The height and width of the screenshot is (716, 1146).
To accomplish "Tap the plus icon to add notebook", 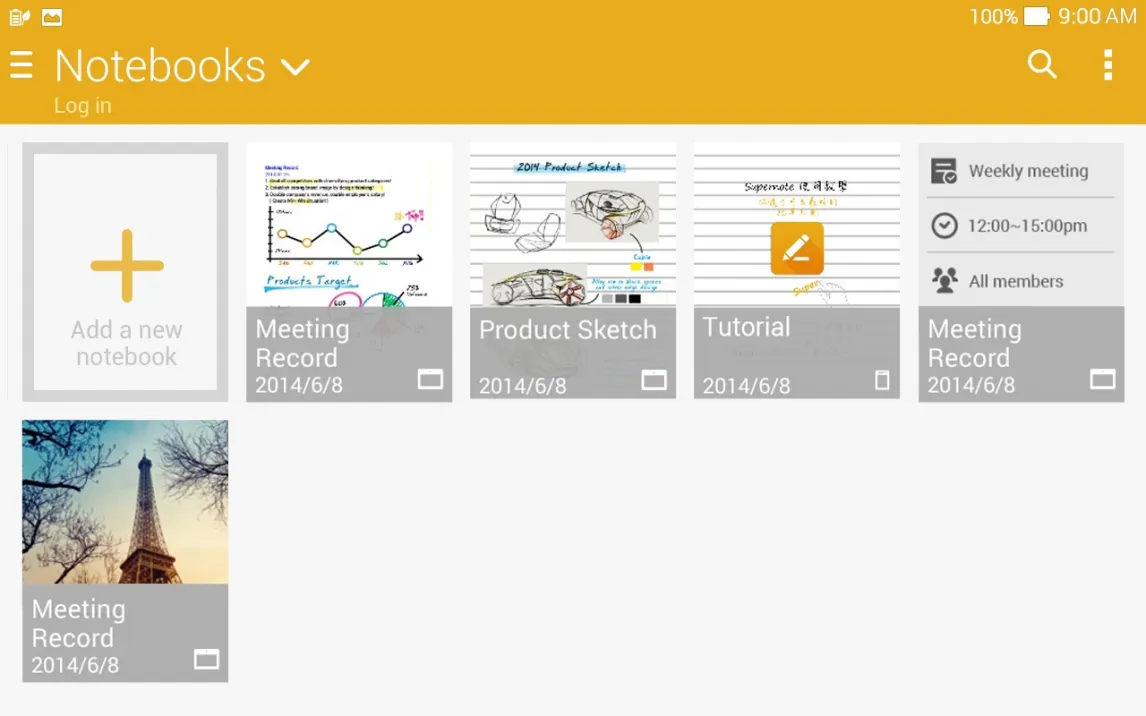I will click(127, 265).
